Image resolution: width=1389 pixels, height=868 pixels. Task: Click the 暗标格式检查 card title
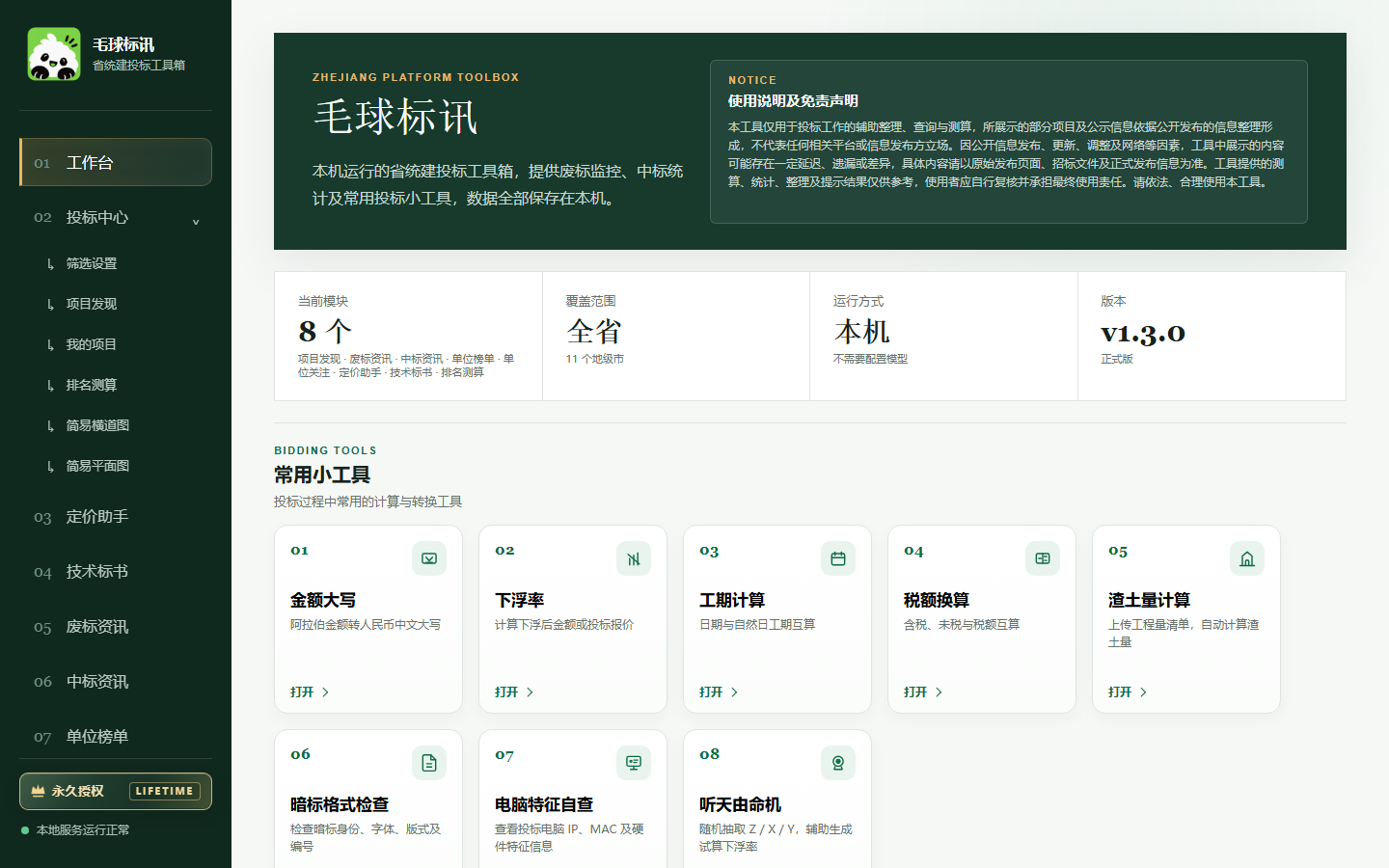pyautogui.click(x=340, y=804)
